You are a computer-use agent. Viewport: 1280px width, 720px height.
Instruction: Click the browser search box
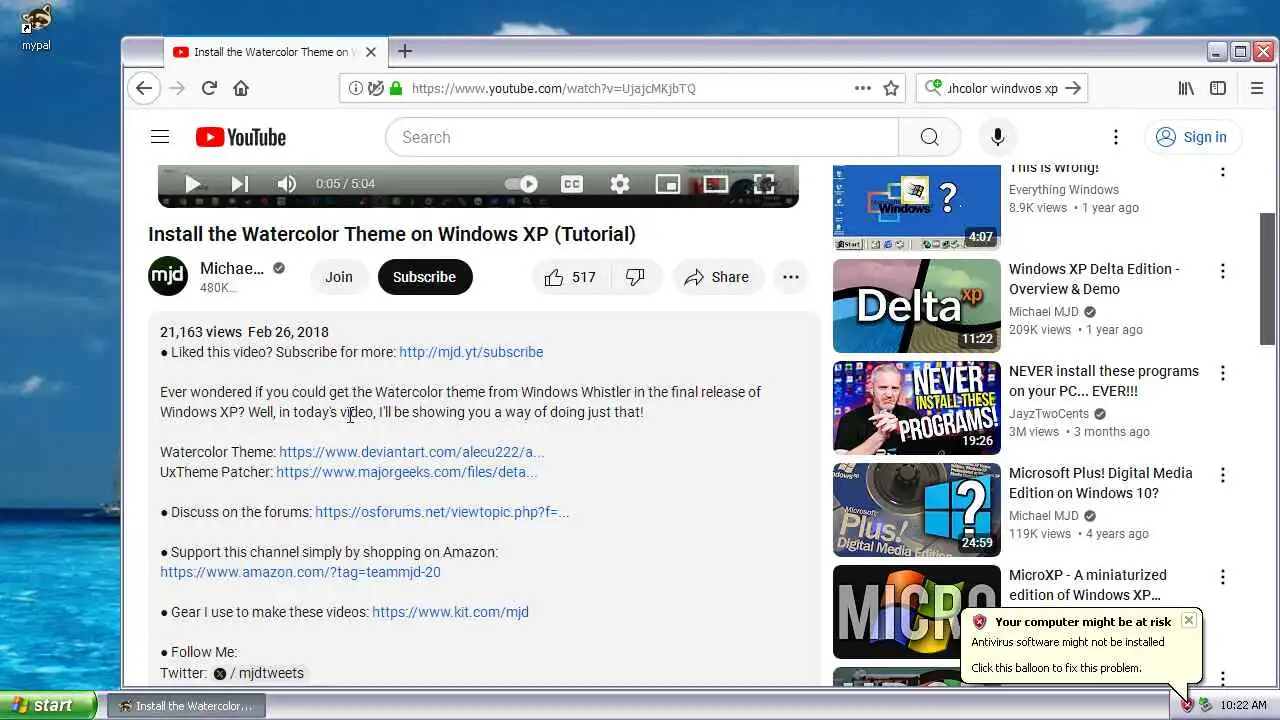coord(1001,88)
